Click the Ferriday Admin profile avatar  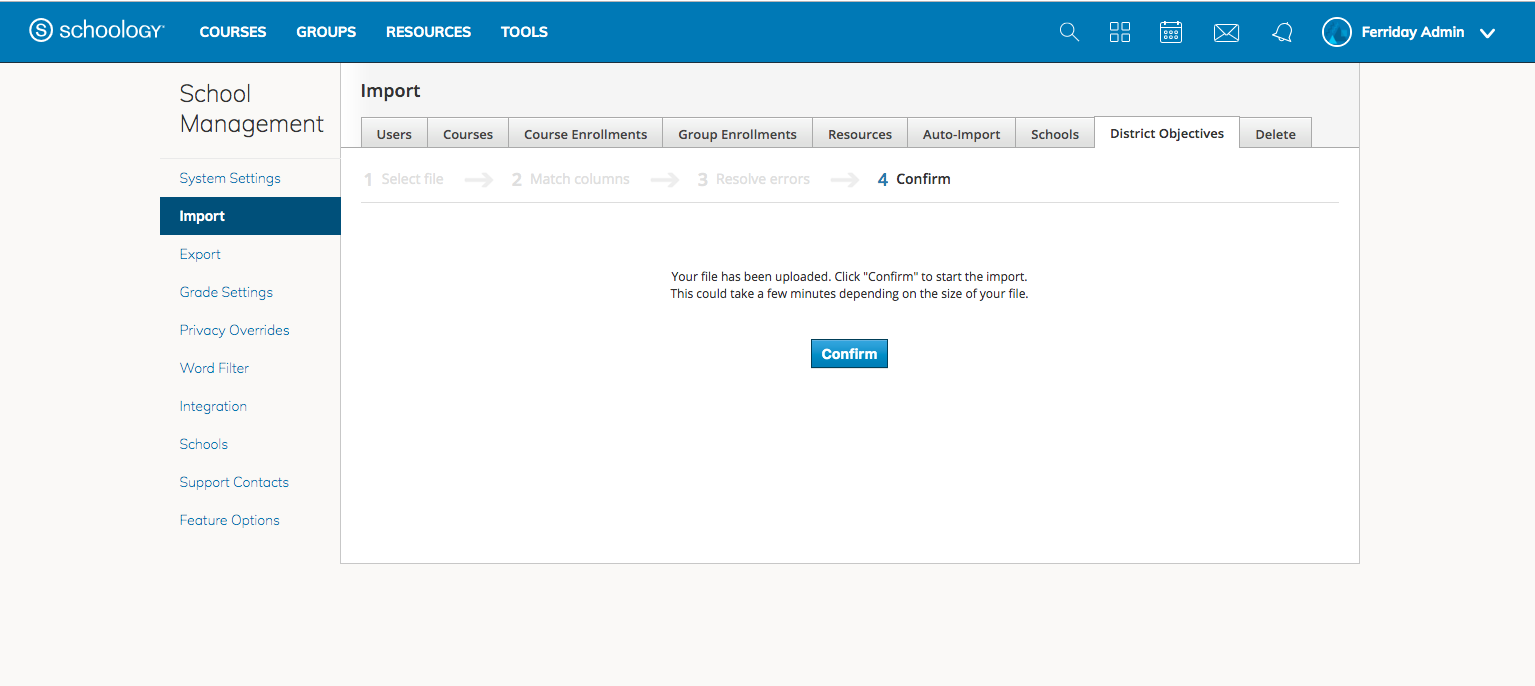1337,32
